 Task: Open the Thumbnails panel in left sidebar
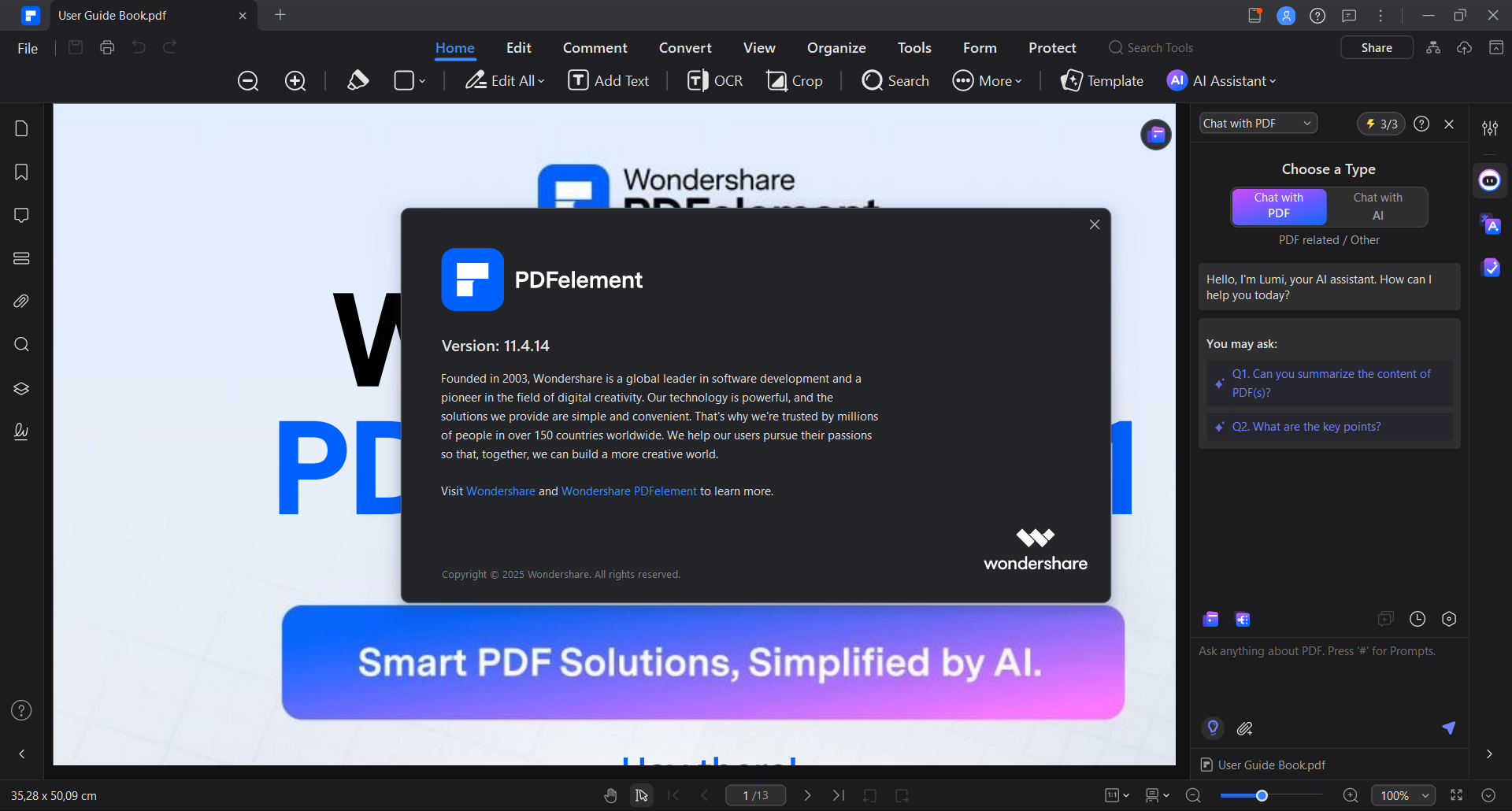pos(21,128)
